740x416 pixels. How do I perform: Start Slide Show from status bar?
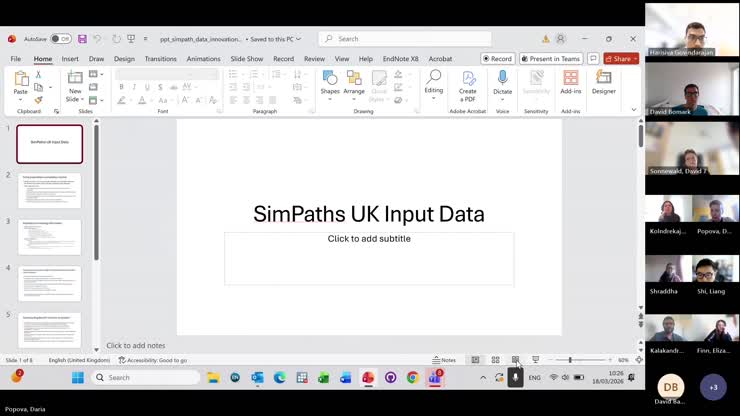[x=536, y=360]
